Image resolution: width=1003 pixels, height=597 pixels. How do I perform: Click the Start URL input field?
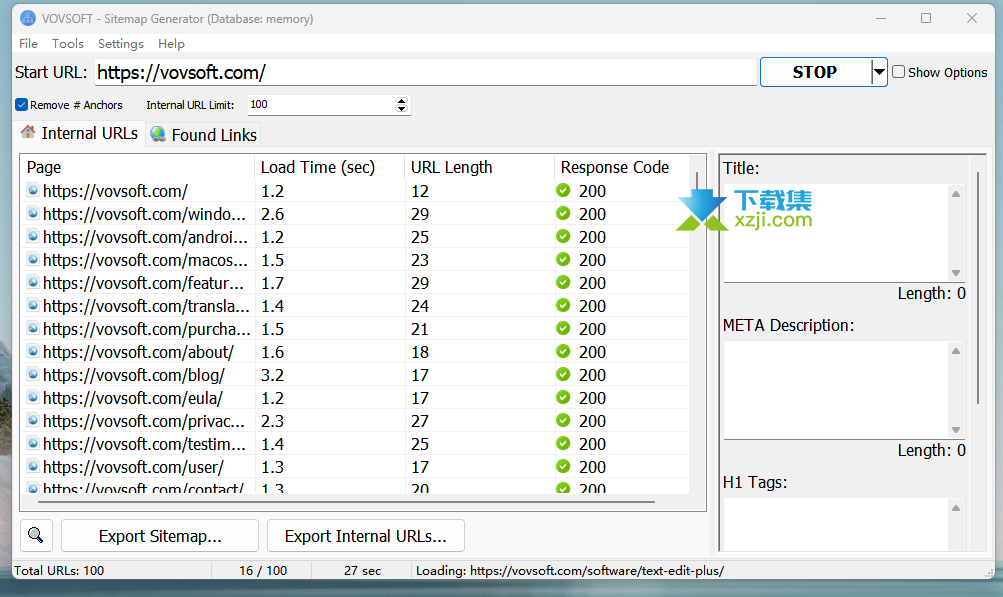(426, 72)
